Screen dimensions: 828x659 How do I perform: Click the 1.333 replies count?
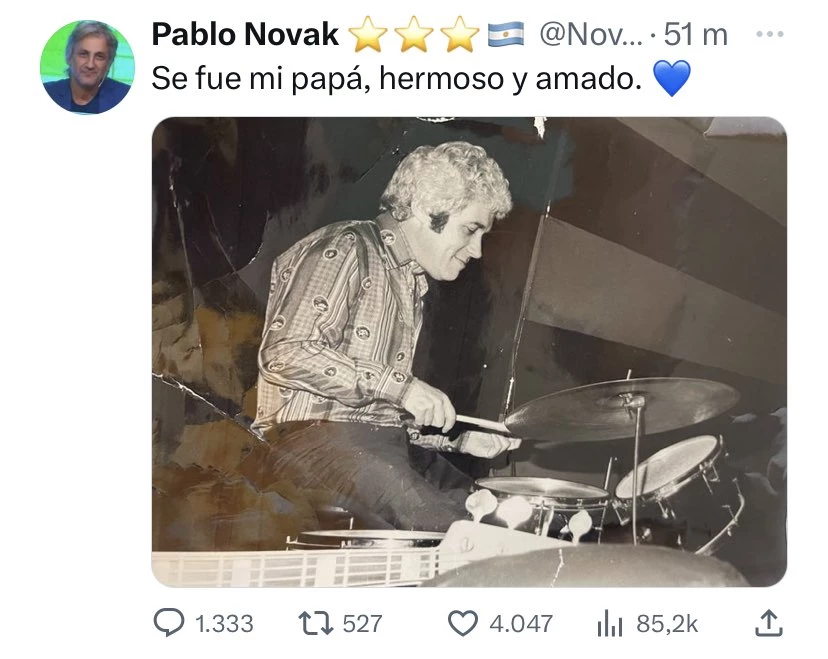(224, 624)
